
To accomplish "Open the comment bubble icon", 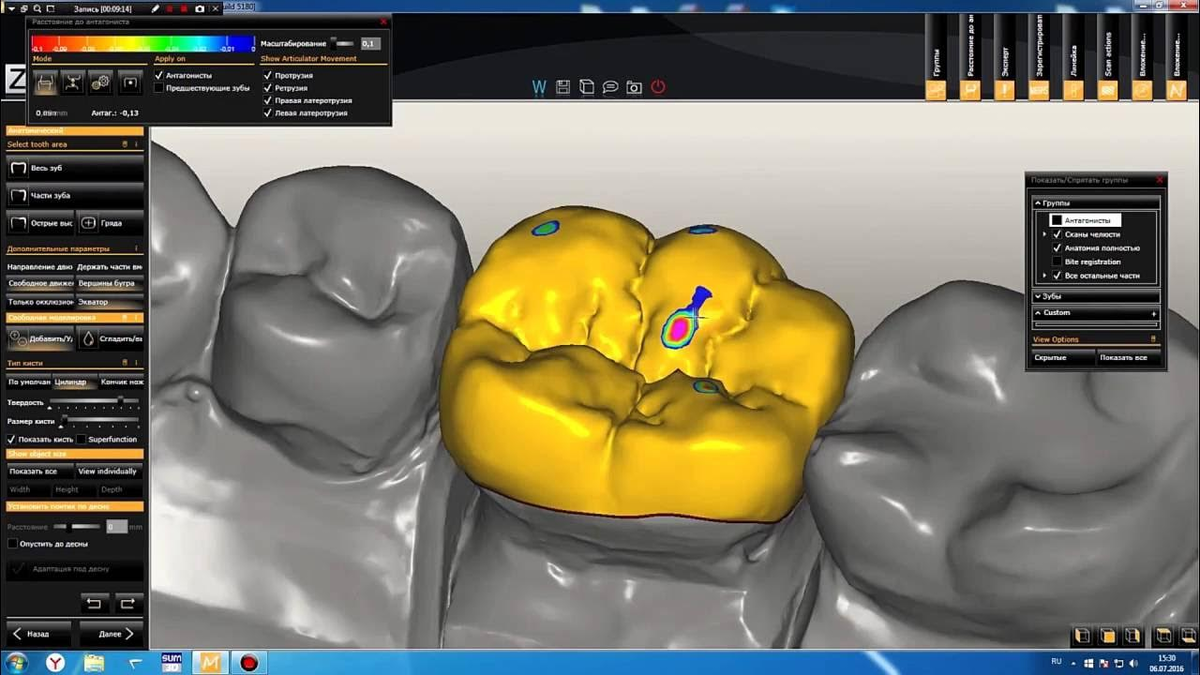I will 610,88.
